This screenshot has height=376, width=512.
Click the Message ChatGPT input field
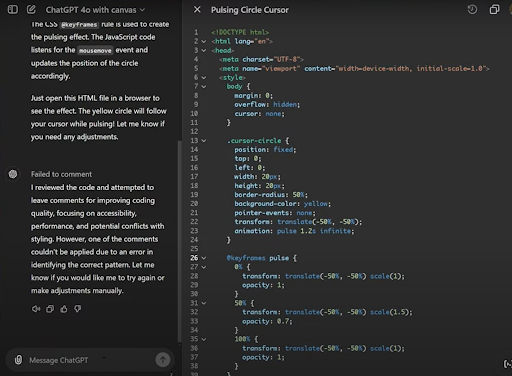(x=90, y=360)
